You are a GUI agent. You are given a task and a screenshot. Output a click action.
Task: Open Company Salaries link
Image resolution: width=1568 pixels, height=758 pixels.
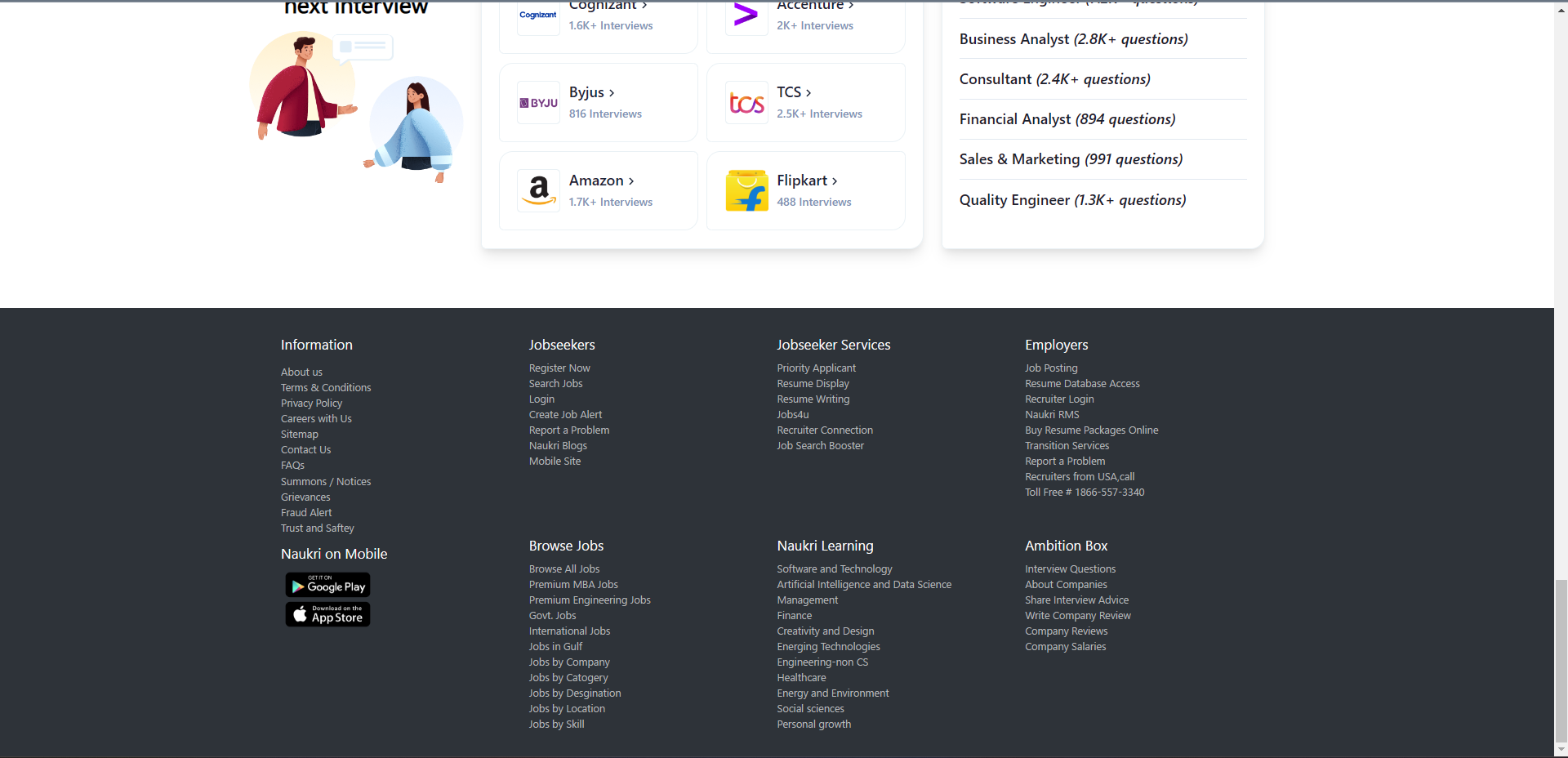click(x=1066, y=647)
